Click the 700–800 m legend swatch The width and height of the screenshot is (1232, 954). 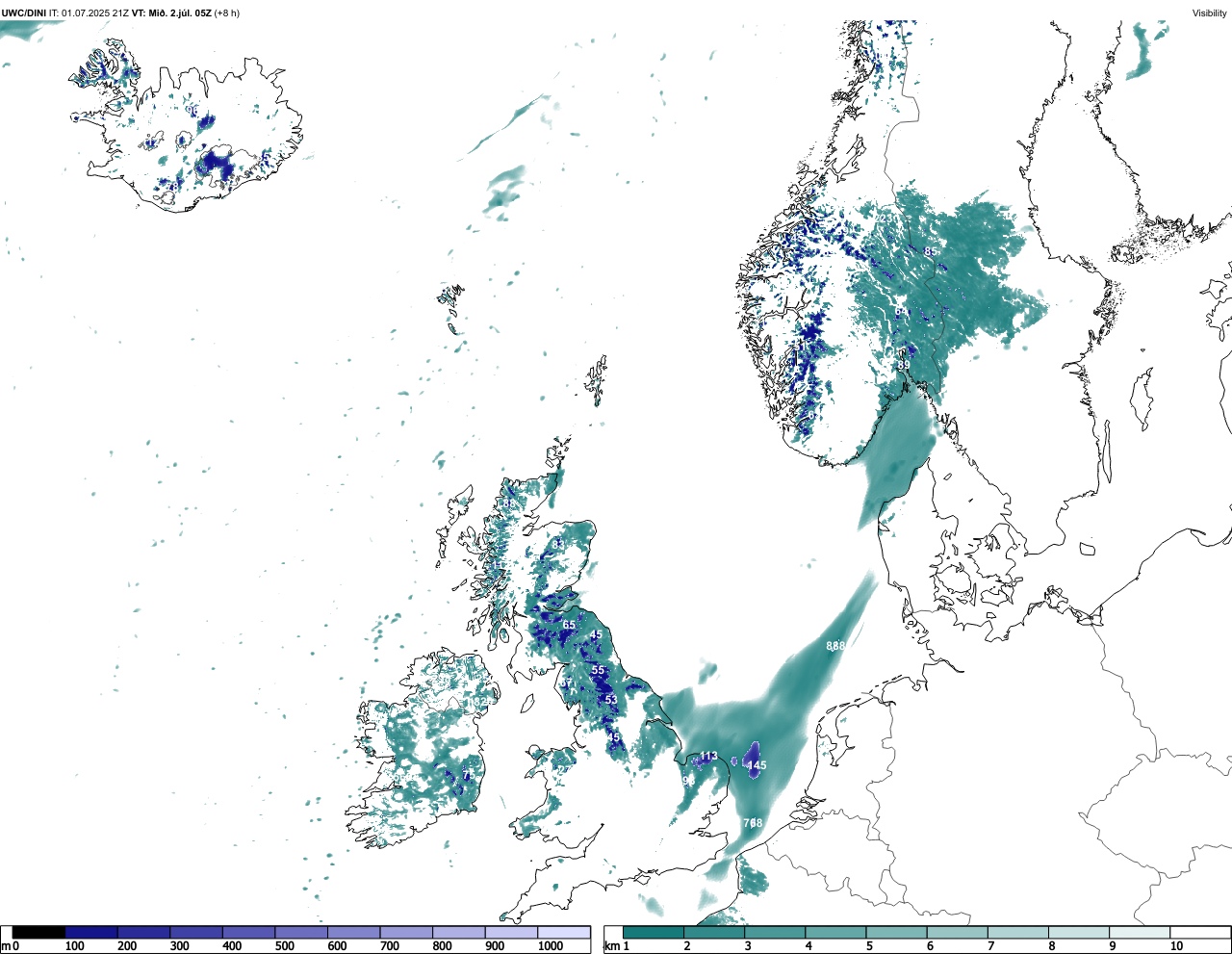[x=406, y=933]
